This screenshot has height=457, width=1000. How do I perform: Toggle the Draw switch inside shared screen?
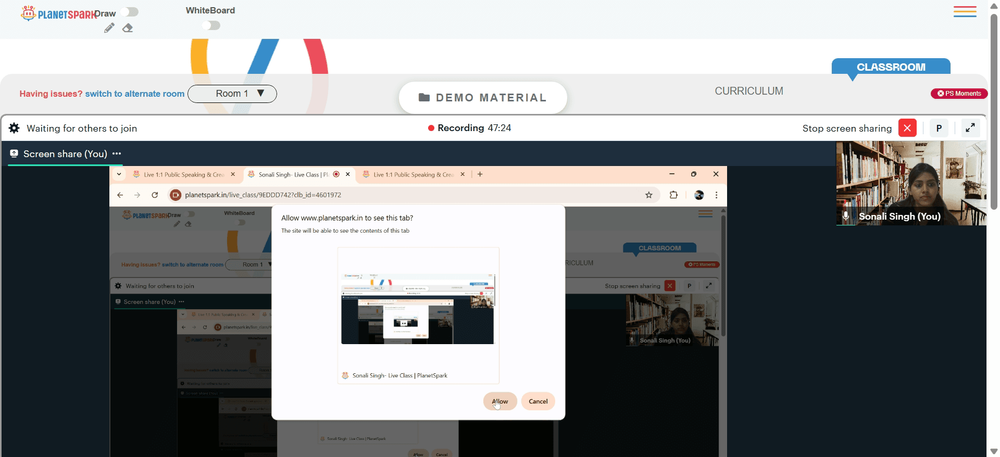[189, 214]
